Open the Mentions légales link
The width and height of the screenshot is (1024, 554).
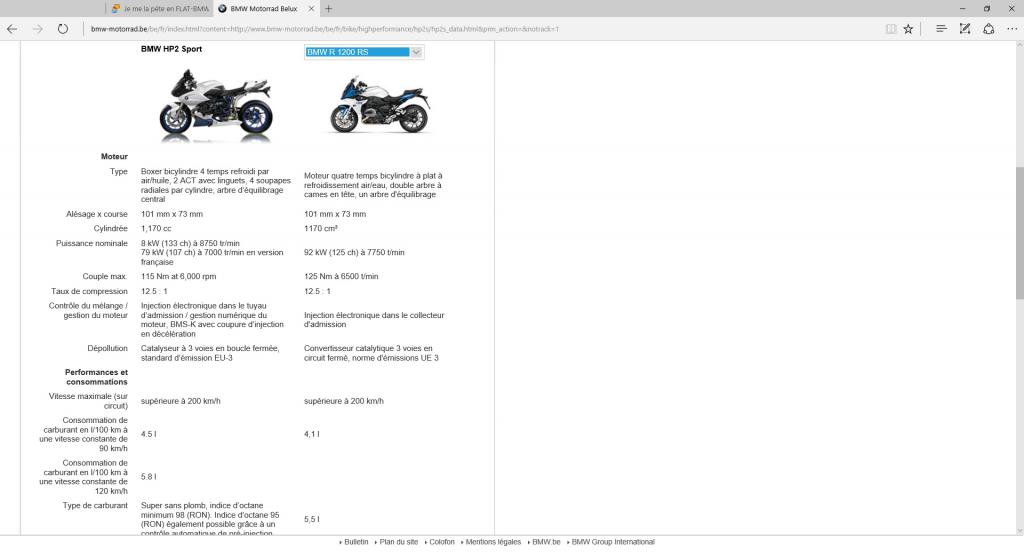coord(493,542)
